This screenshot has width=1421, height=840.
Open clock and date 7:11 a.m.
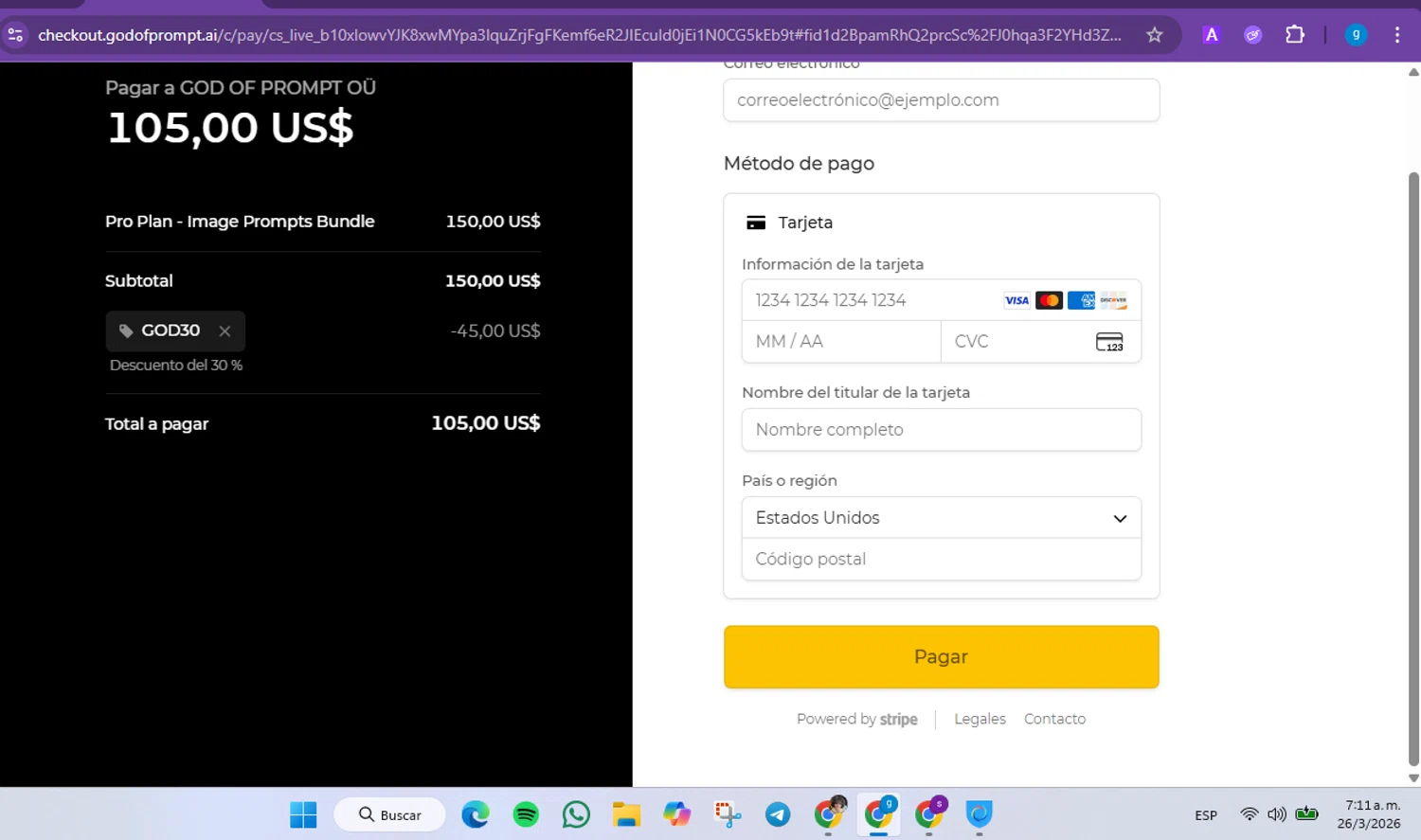coord(1369,814)
